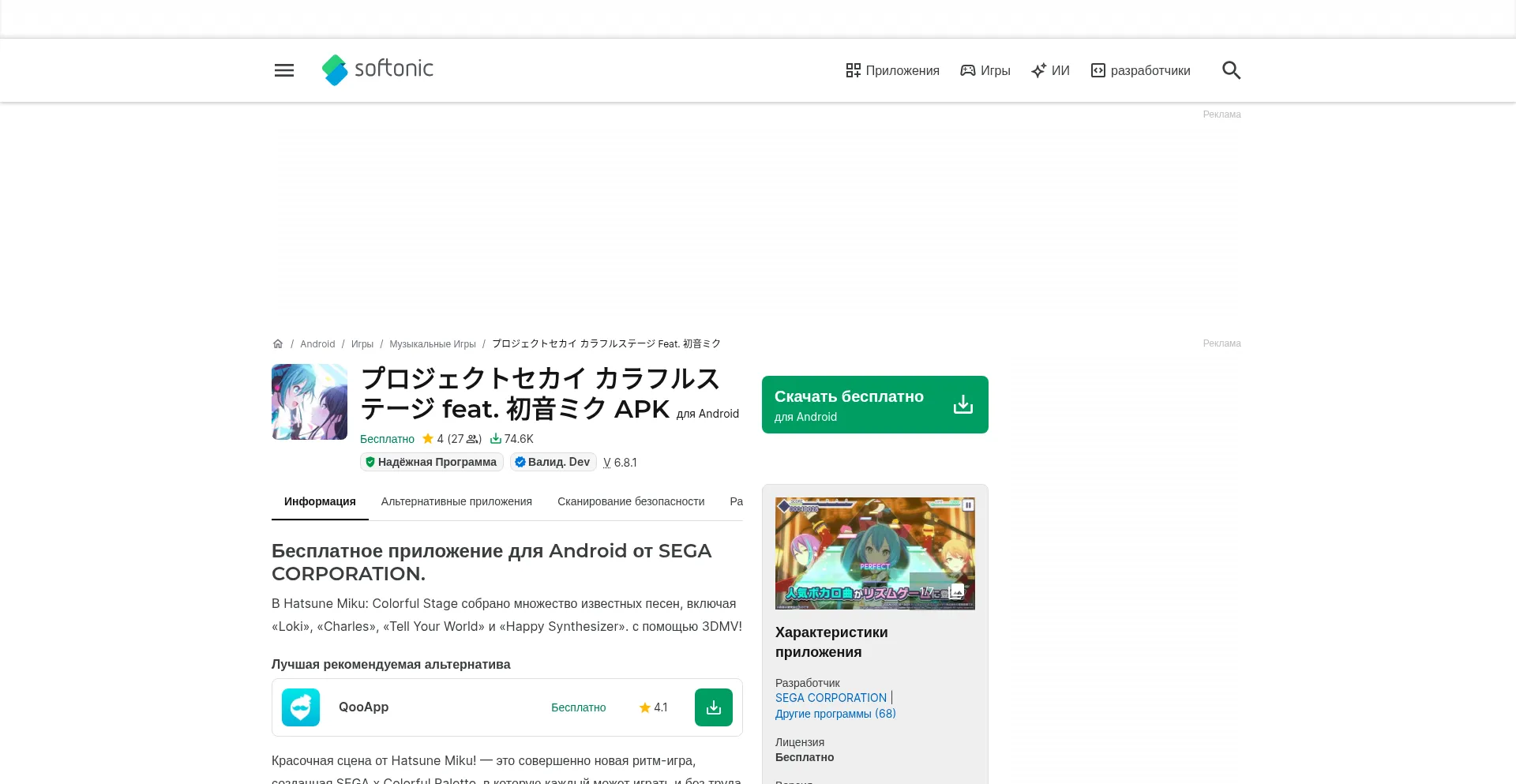This screenshot has height=784, width=1516.
Task: Open Игры in top navigation
Action: (985, 70)
